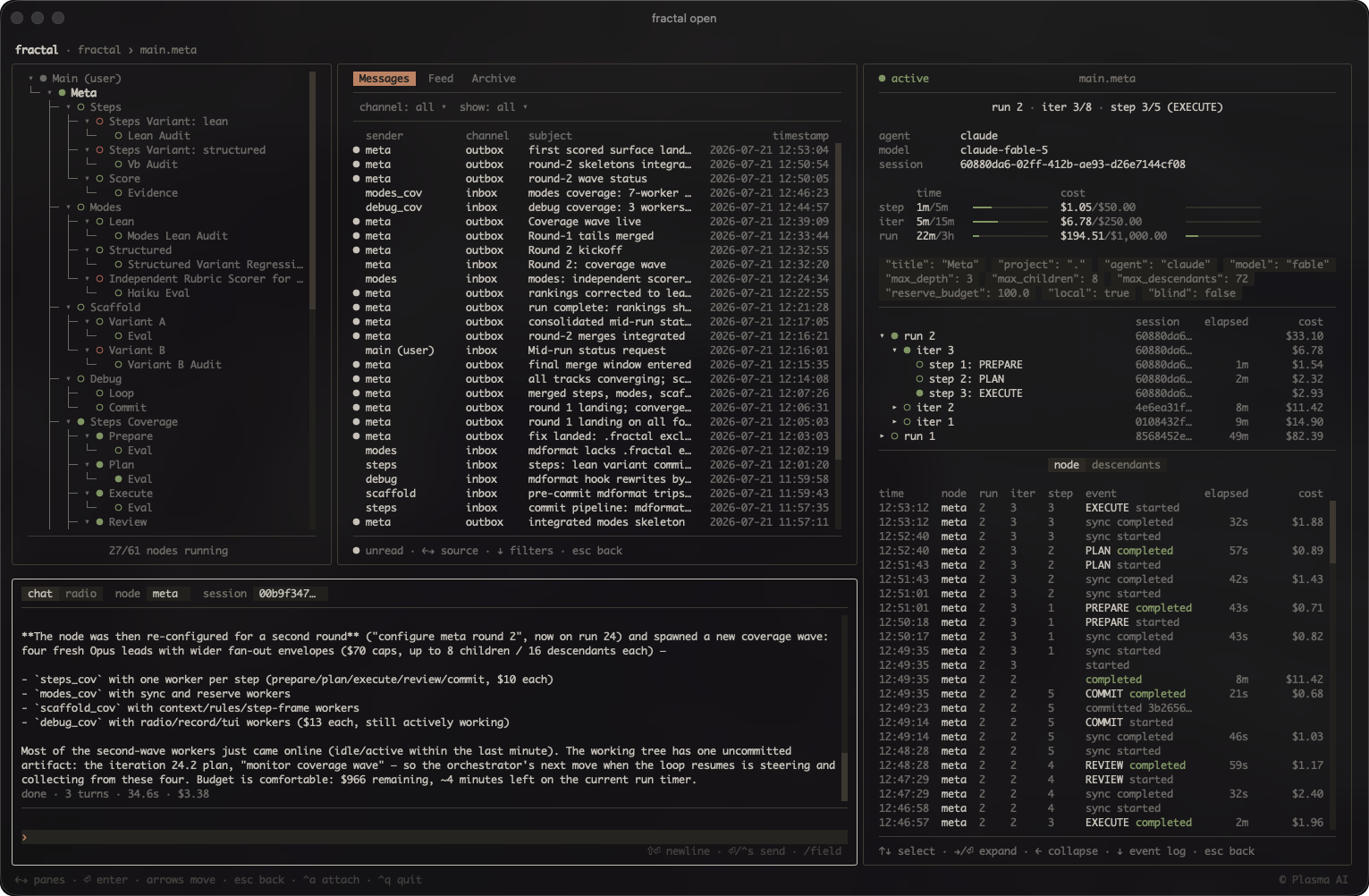
Task: Select the Execute node under Steps Coverage
Action: pyautogui.click(x=131, y=494)
